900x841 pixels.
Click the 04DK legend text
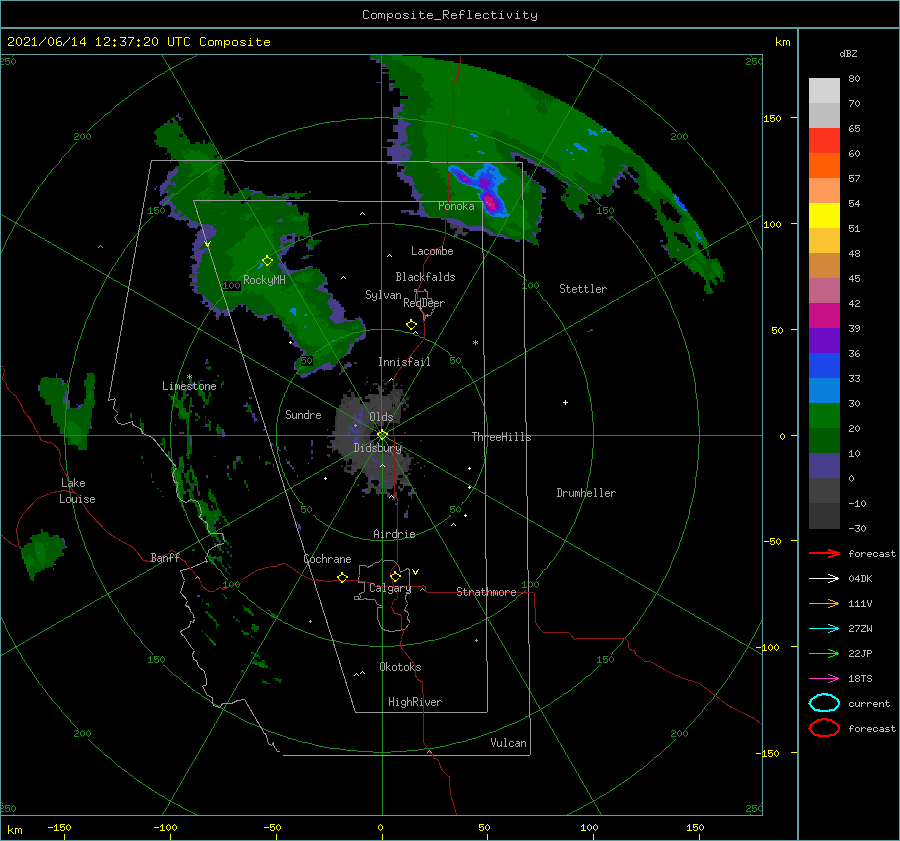[860, 579]
